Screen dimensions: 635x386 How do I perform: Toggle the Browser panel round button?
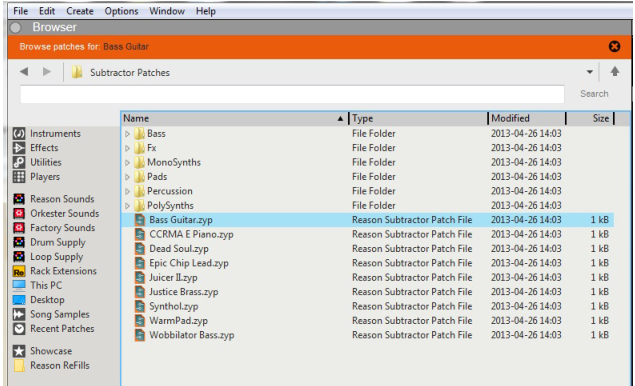(15, 28)
